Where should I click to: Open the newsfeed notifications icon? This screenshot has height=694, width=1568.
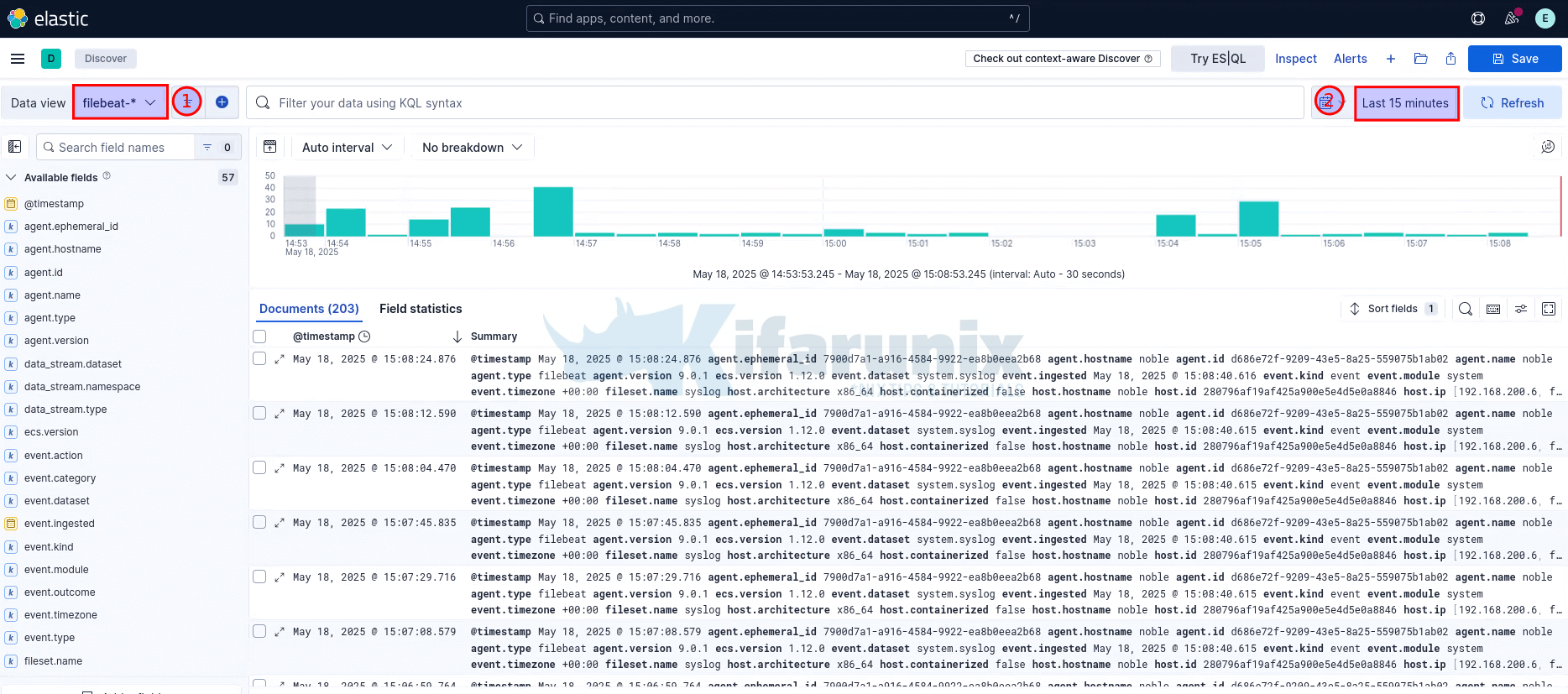tap(1512, 18)
